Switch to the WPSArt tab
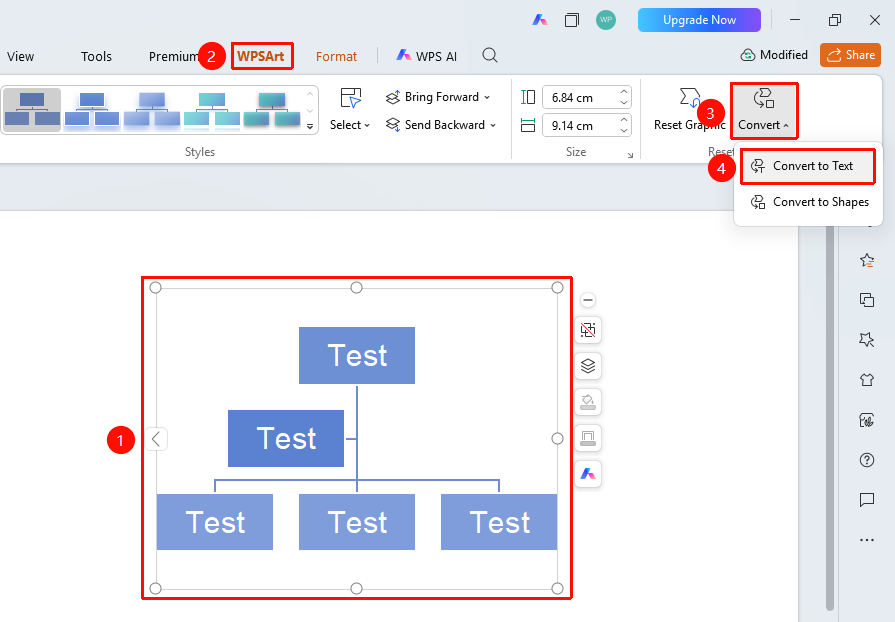Screen dimensions: 895x622 (x=261, y=56)
